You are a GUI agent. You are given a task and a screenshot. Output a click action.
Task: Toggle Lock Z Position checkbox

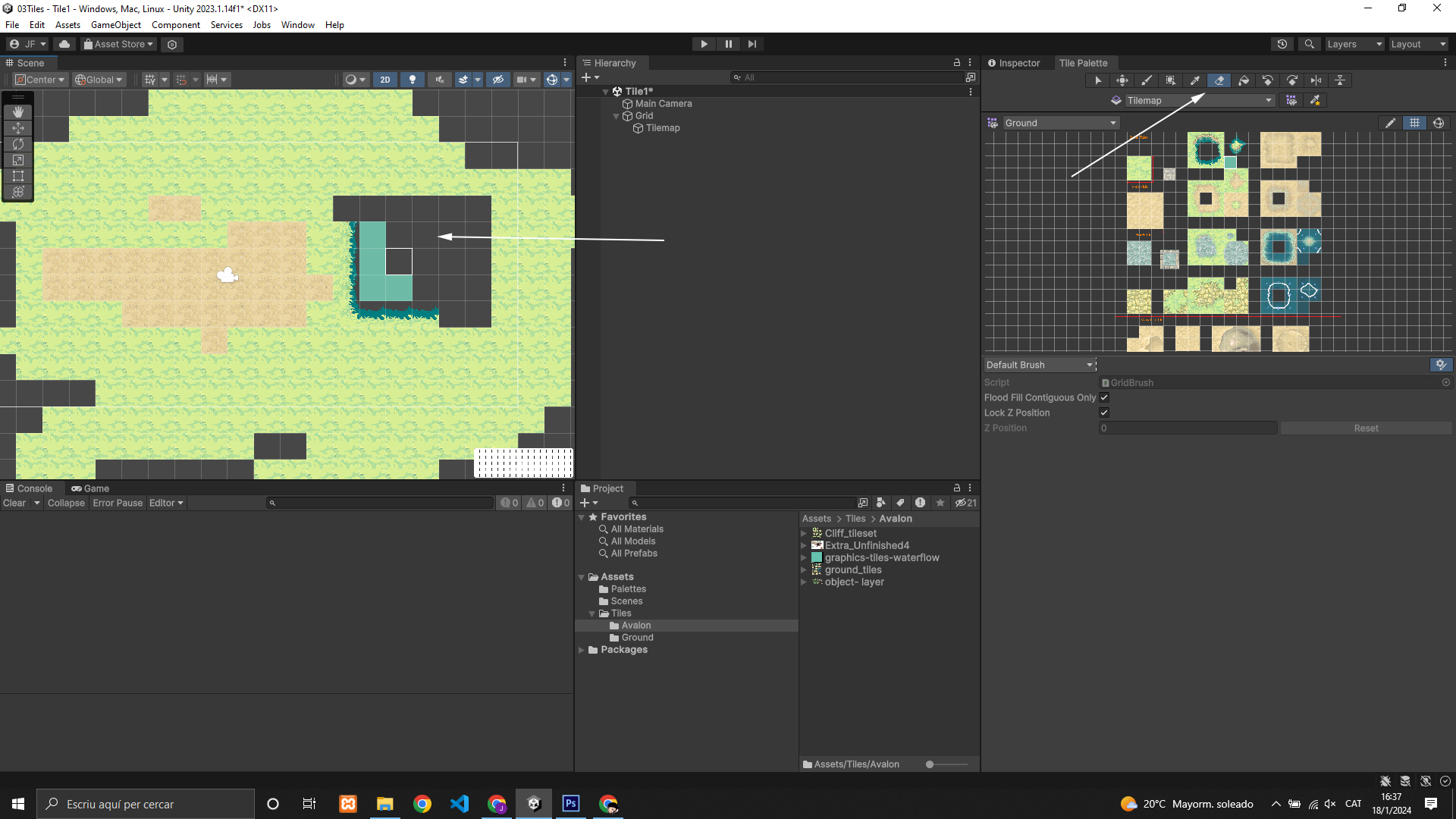1104,413
